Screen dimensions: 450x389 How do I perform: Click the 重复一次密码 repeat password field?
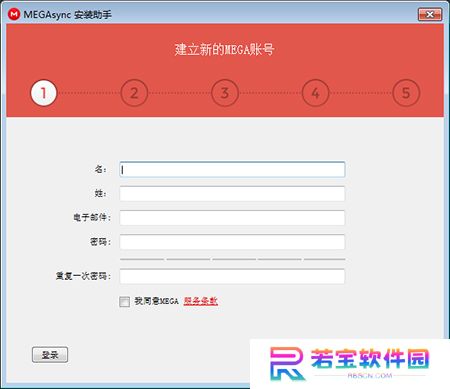pos(232,276)
